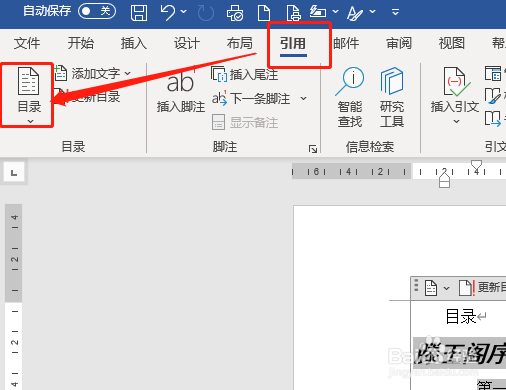Click the 目录 heading in the document
This screenshot has width=506, height=390.
461,316
